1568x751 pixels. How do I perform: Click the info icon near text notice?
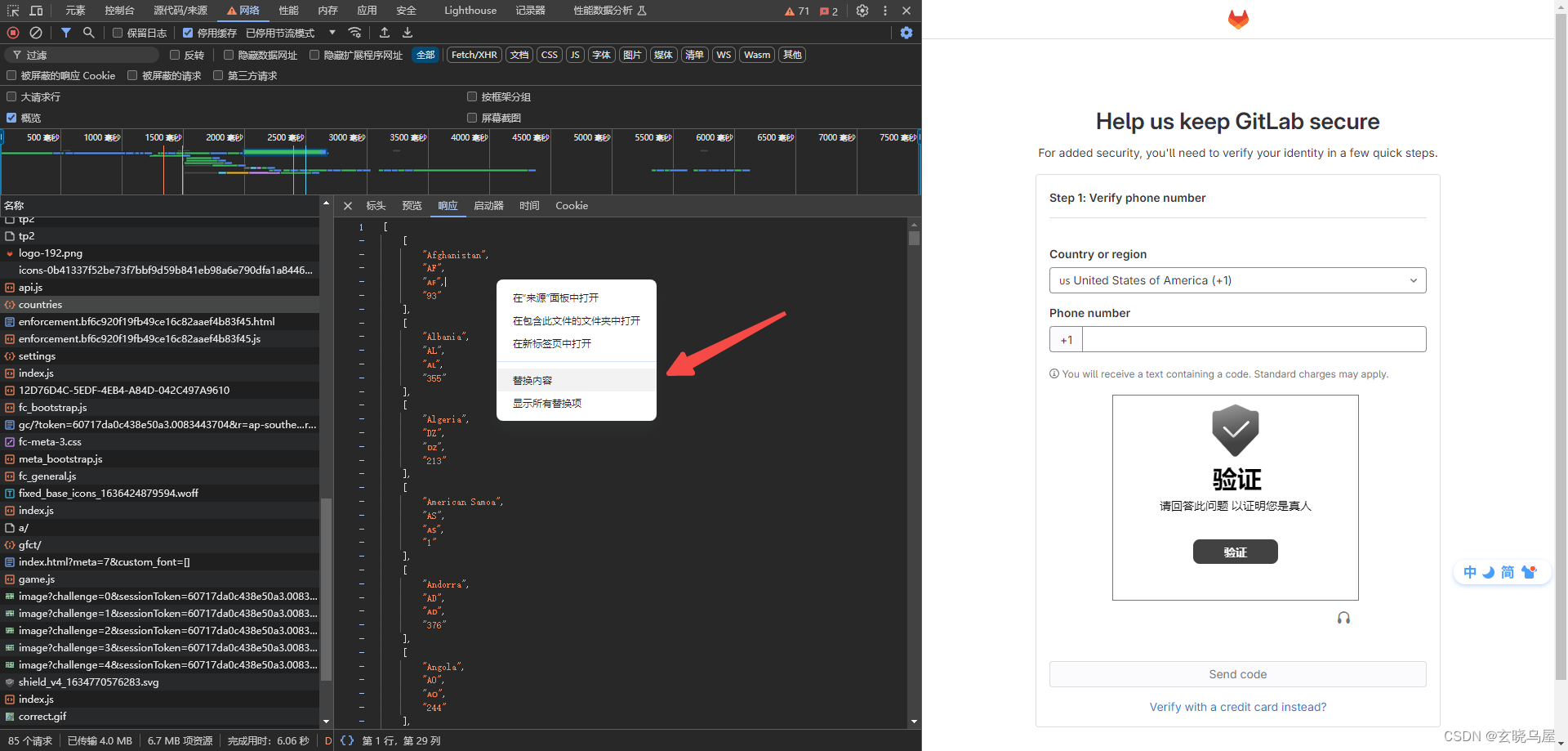click(1054, 373)
